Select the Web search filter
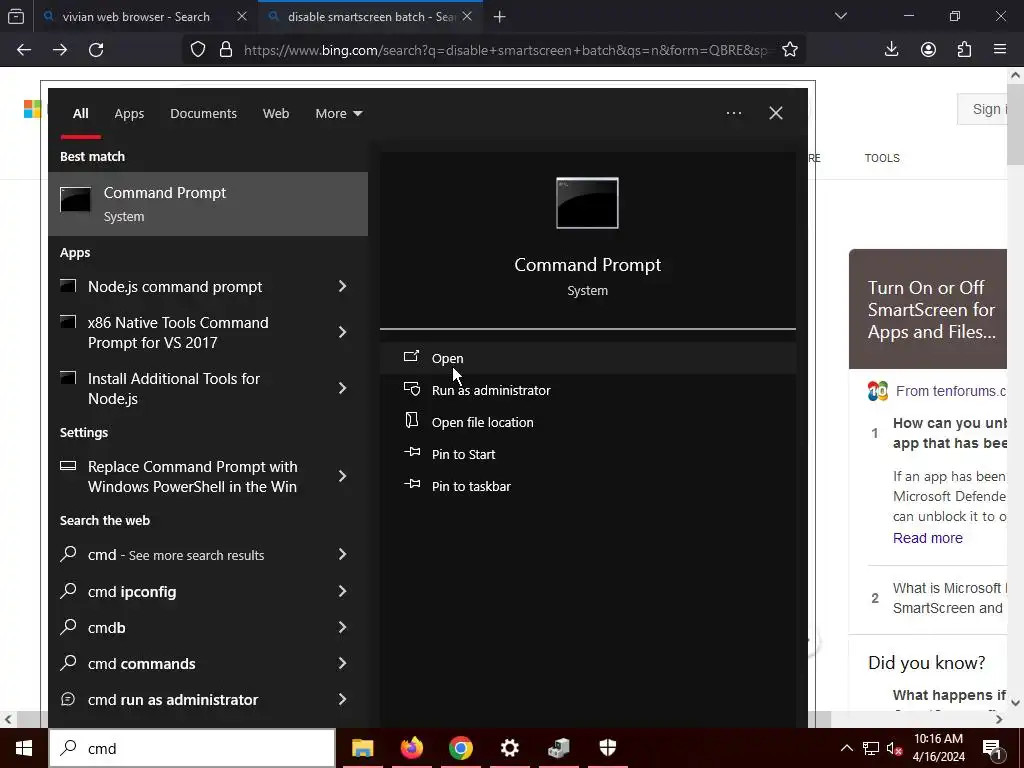The width and height of the screenshot is (1024, 768). click(x=276, y=114)
